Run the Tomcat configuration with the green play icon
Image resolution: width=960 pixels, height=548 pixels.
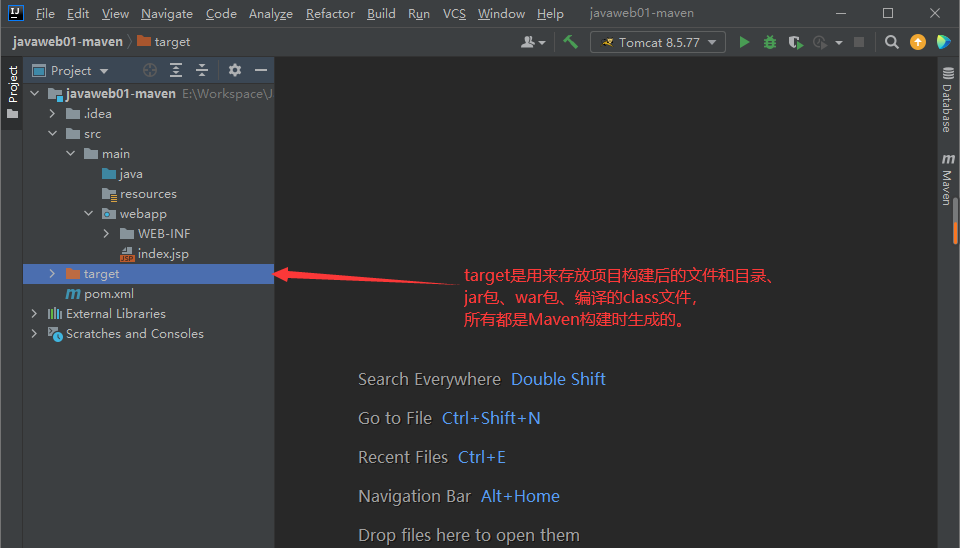(744, 42)
